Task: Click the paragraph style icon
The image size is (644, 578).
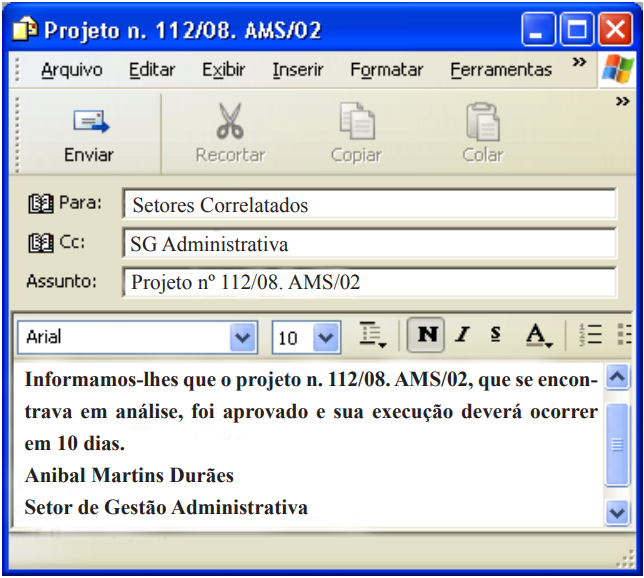Action: [374, 336]
